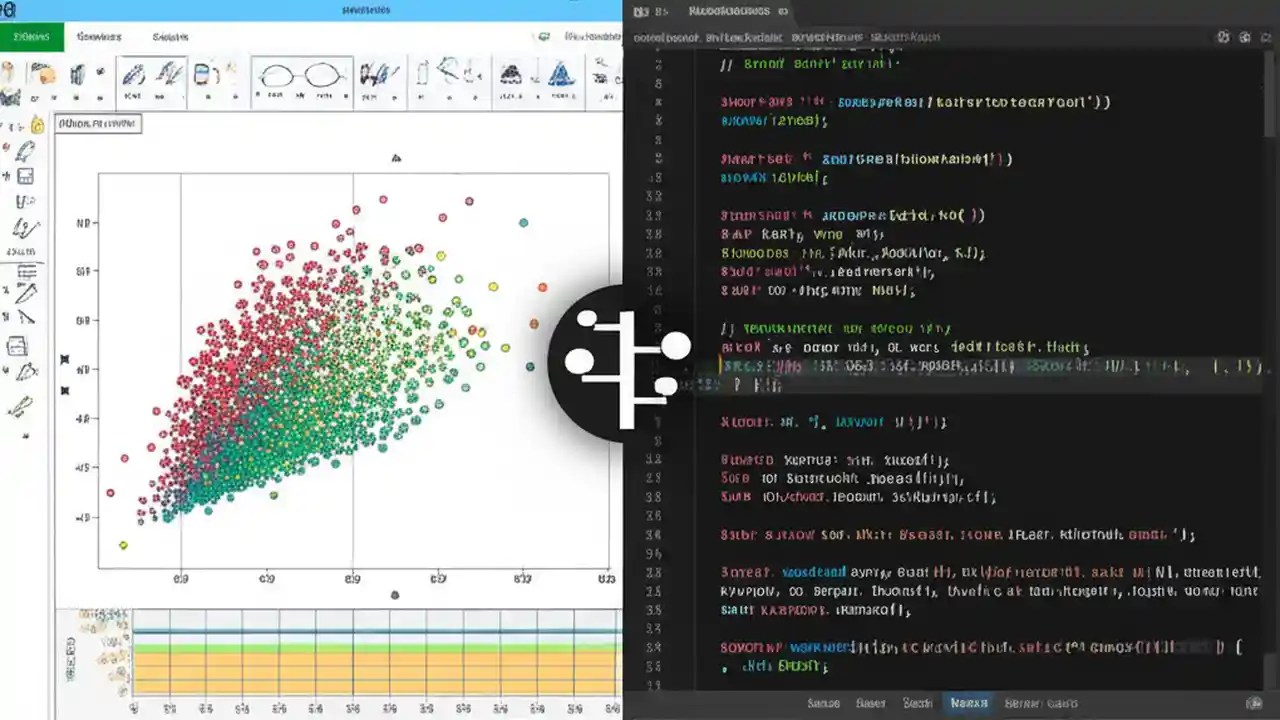The width and height of the screenshot is (1280, 720).
Task: Click the leftmost status bar label at the editor bottom
Action: pos(823,703)
